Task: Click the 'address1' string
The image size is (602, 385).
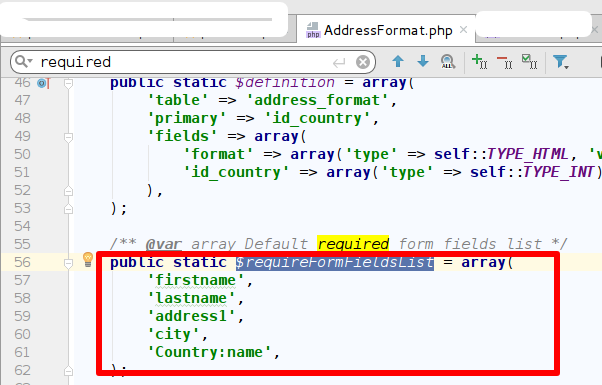Action: (191, 316)
